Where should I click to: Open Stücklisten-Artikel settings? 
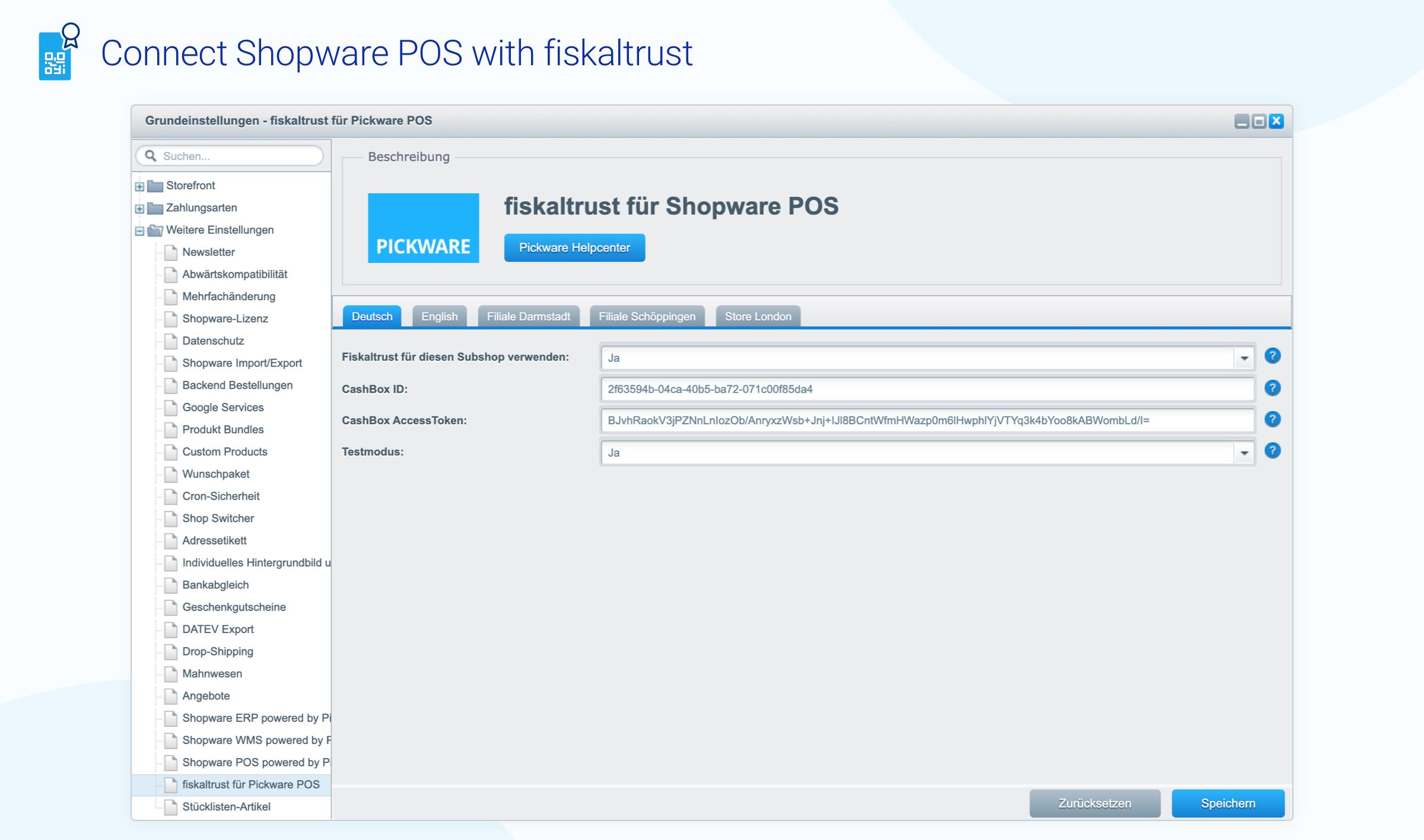tap(226, 807)
